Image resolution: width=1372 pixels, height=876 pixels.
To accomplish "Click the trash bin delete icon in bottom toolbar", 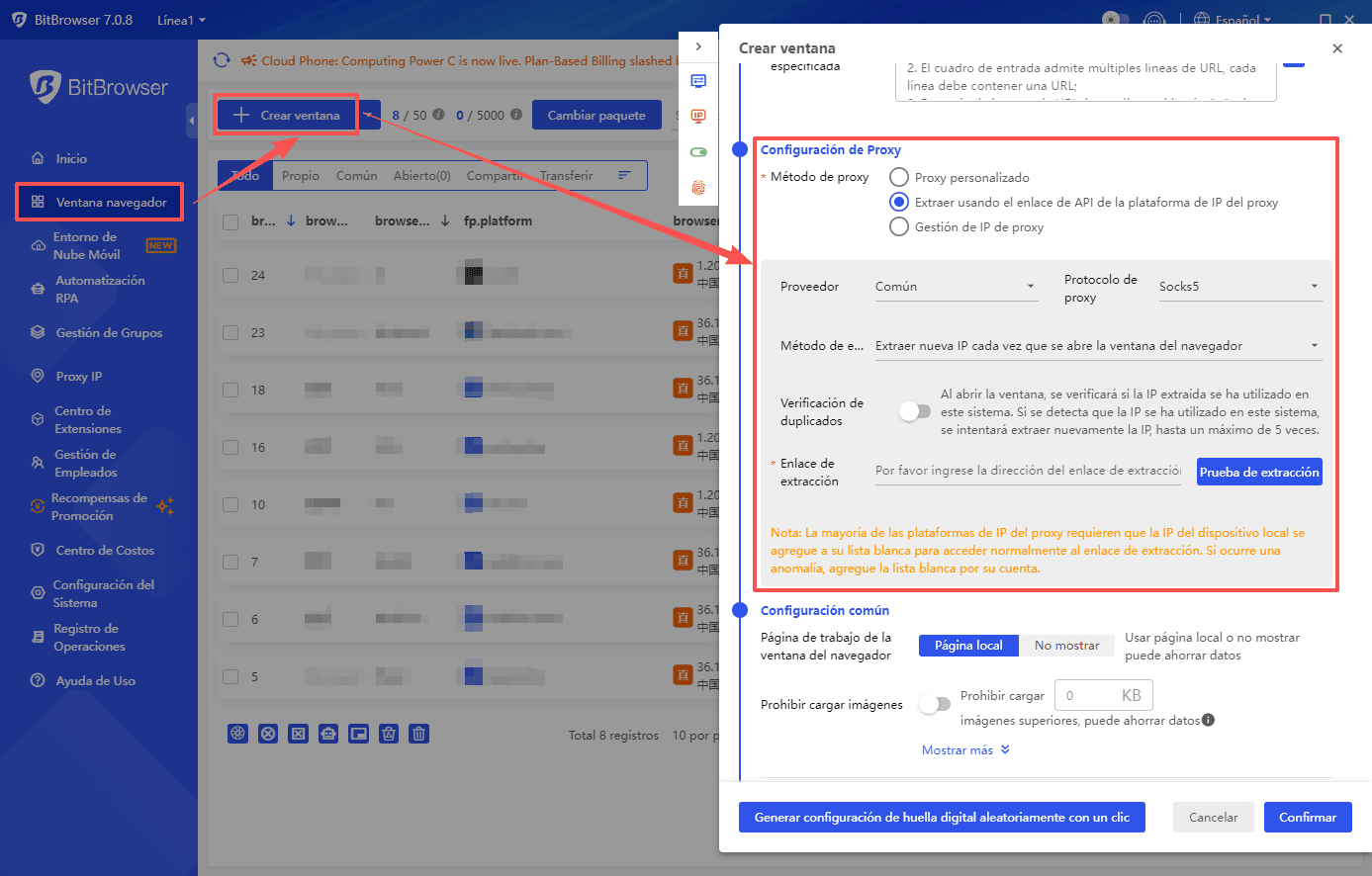I will pyautogui.click(x=418, y=734).
